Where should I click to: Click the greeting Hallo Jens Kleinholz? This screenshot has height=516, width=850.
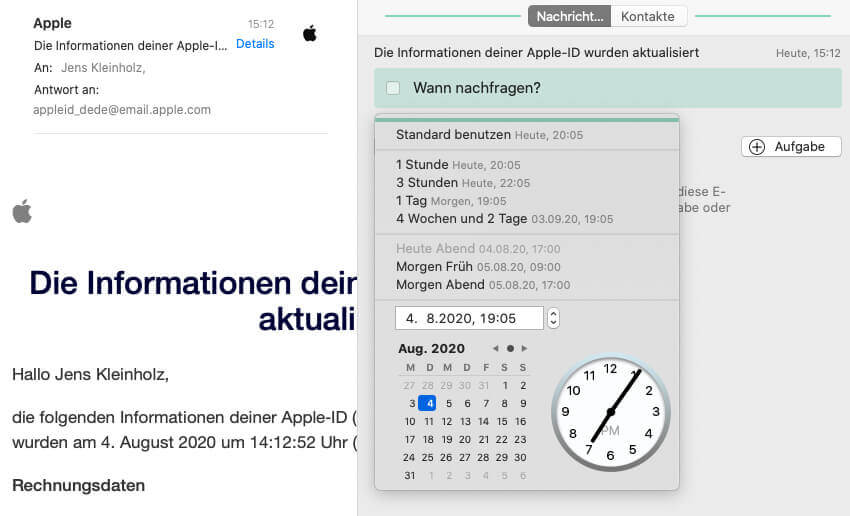tap(91, 375)
